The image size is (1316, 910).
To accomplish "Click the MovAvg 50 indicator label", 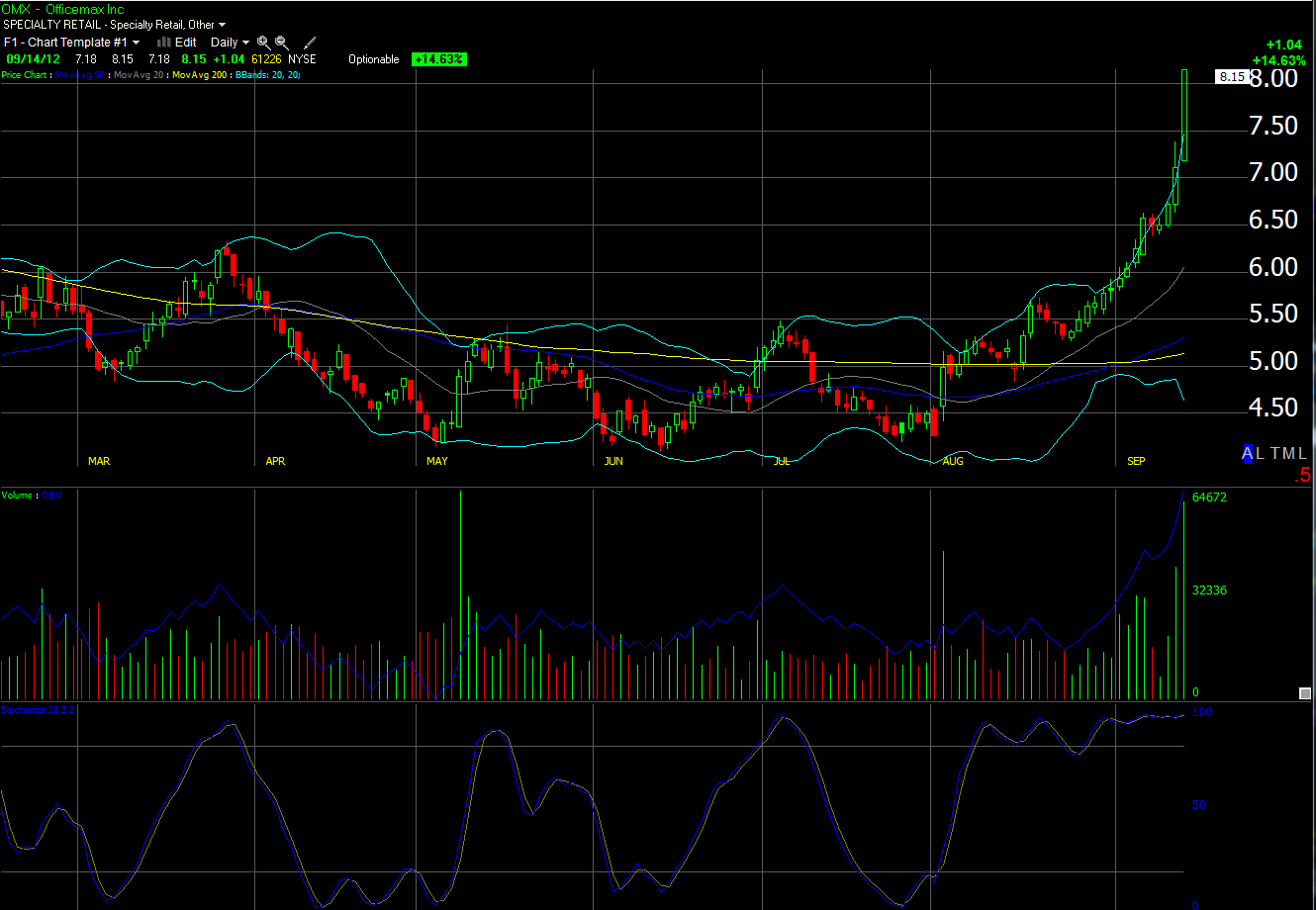I will point(81,75).
